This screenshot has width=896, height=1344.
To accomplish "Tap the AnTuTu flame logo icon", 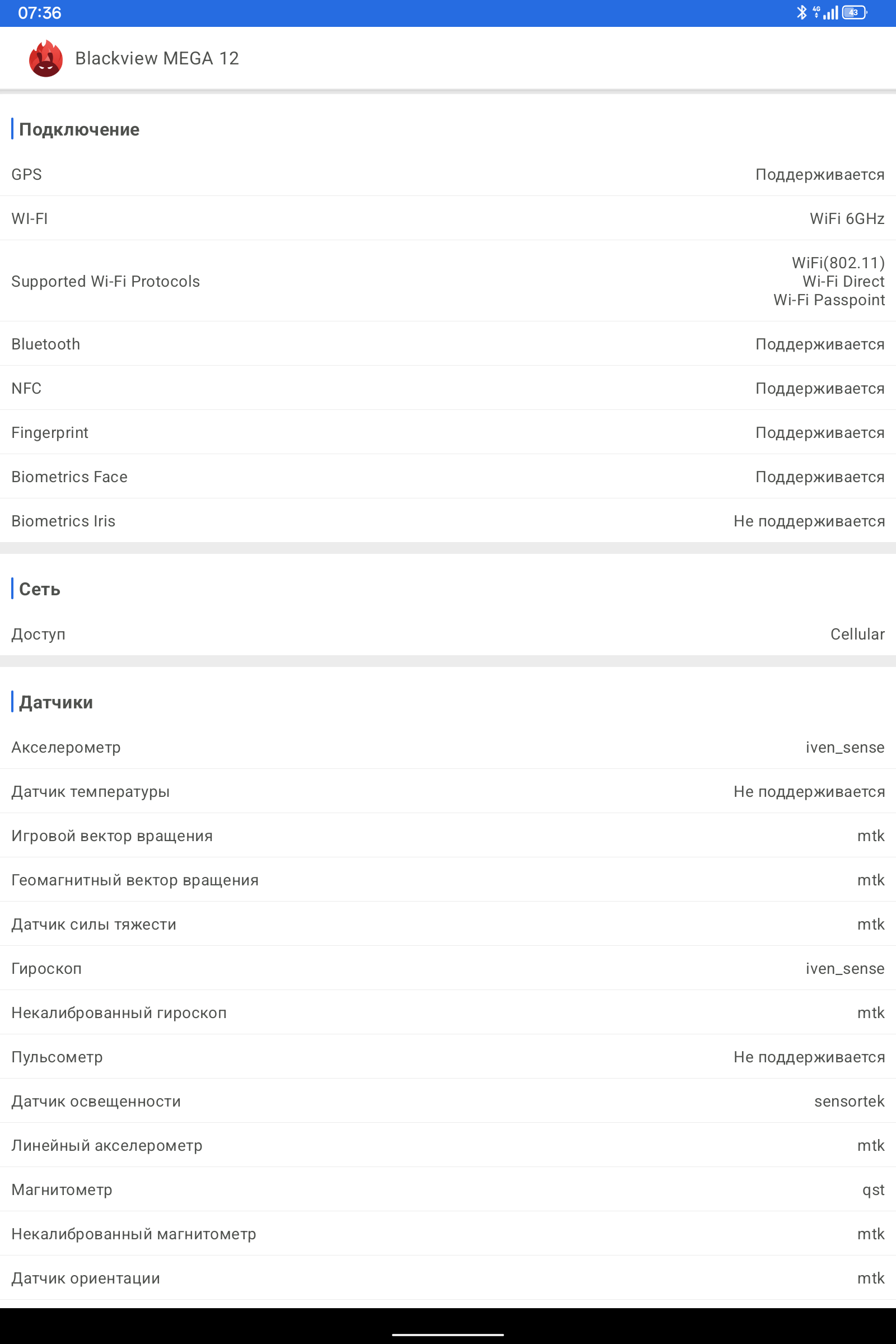I will tap(46, 58).
